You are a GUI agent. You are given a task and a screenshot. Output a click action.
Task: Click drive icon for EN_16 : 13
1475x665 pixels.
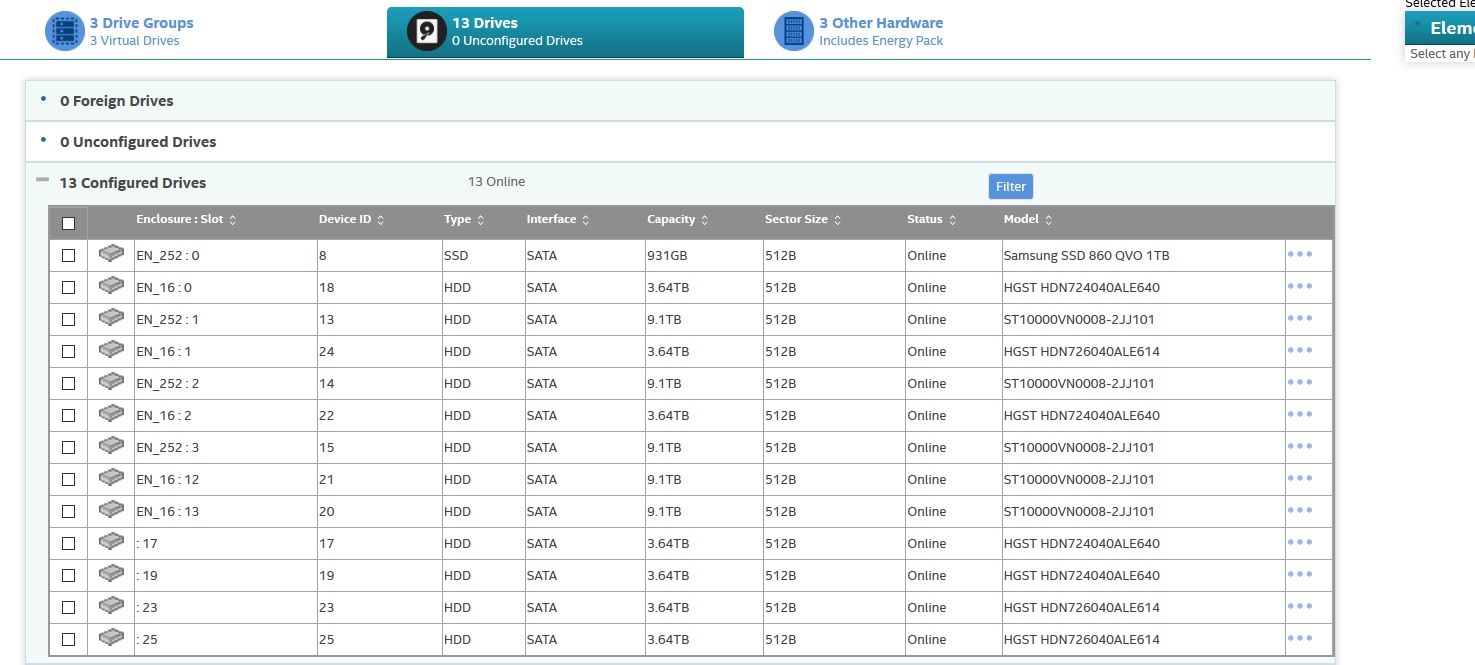[111, 510]
